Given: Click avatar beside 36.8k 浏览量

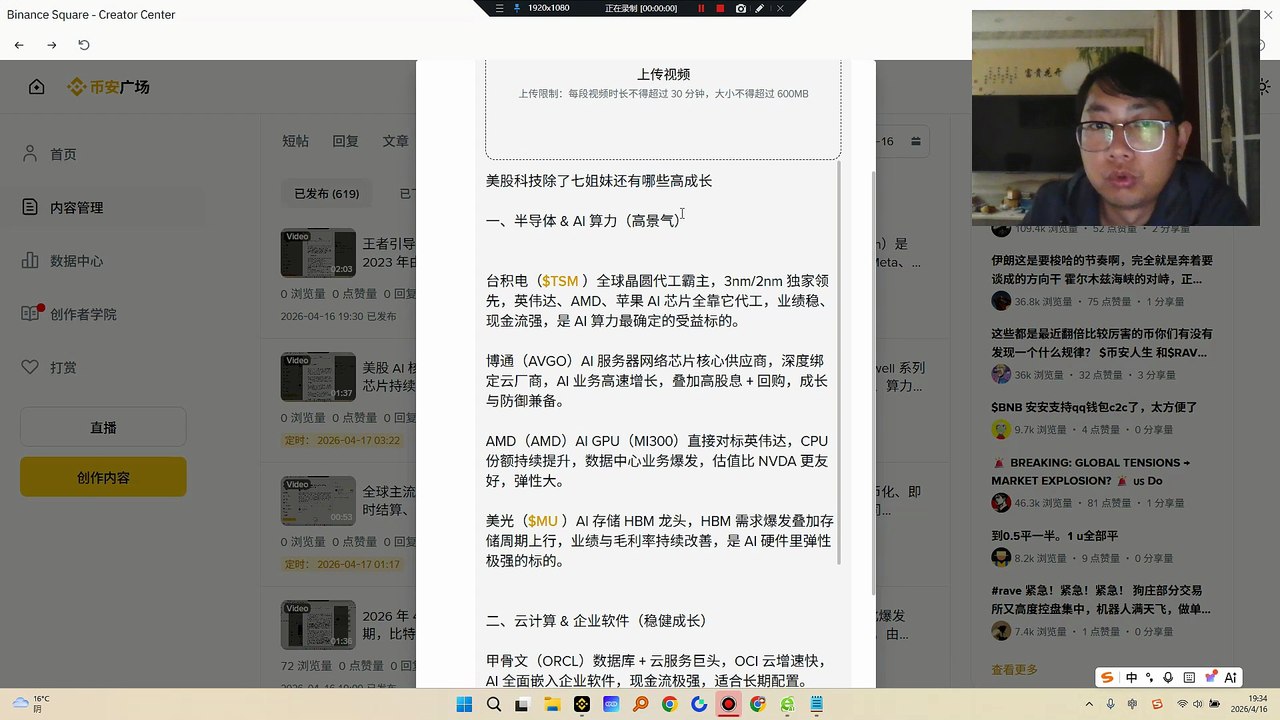Looking at the screenshot, I should 1001,301.
